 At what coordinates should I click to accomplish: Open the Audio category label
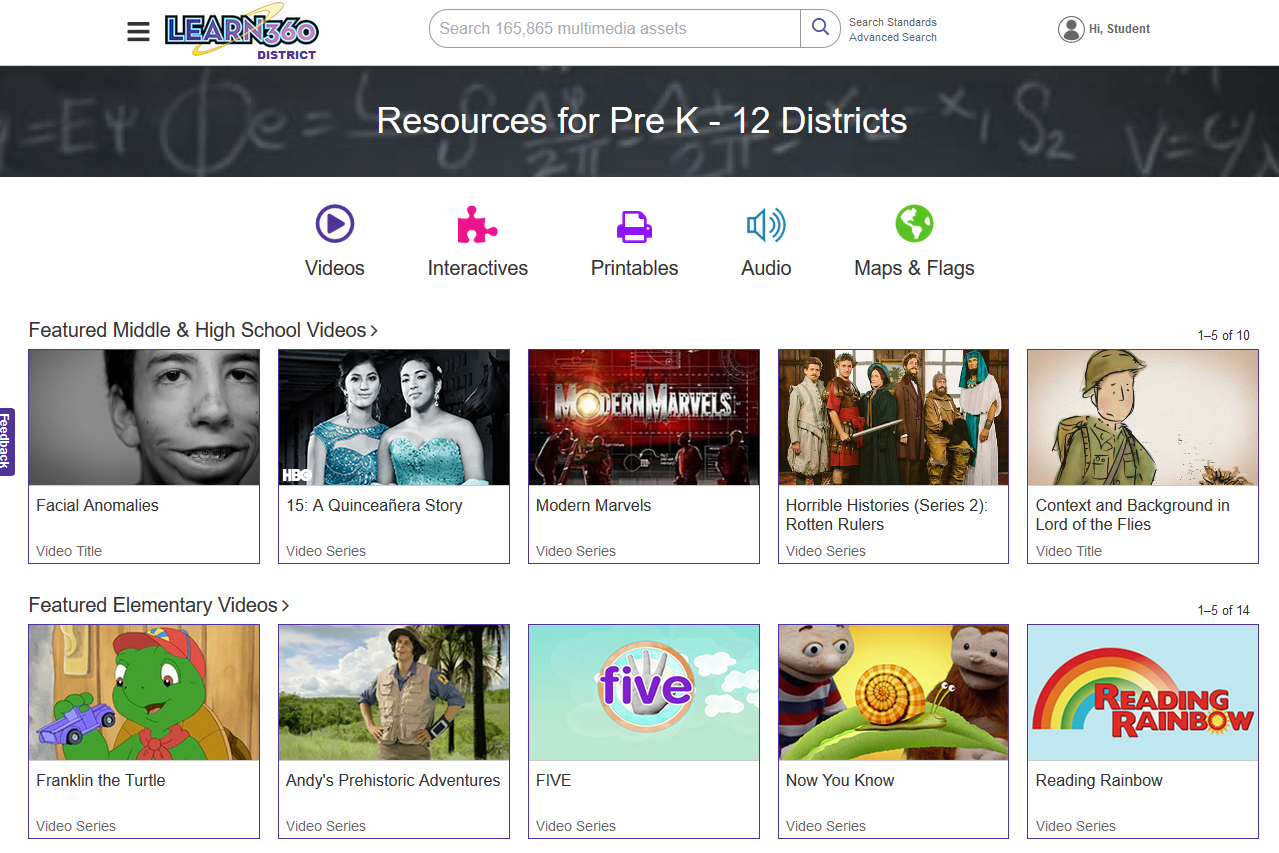(766, 268)
